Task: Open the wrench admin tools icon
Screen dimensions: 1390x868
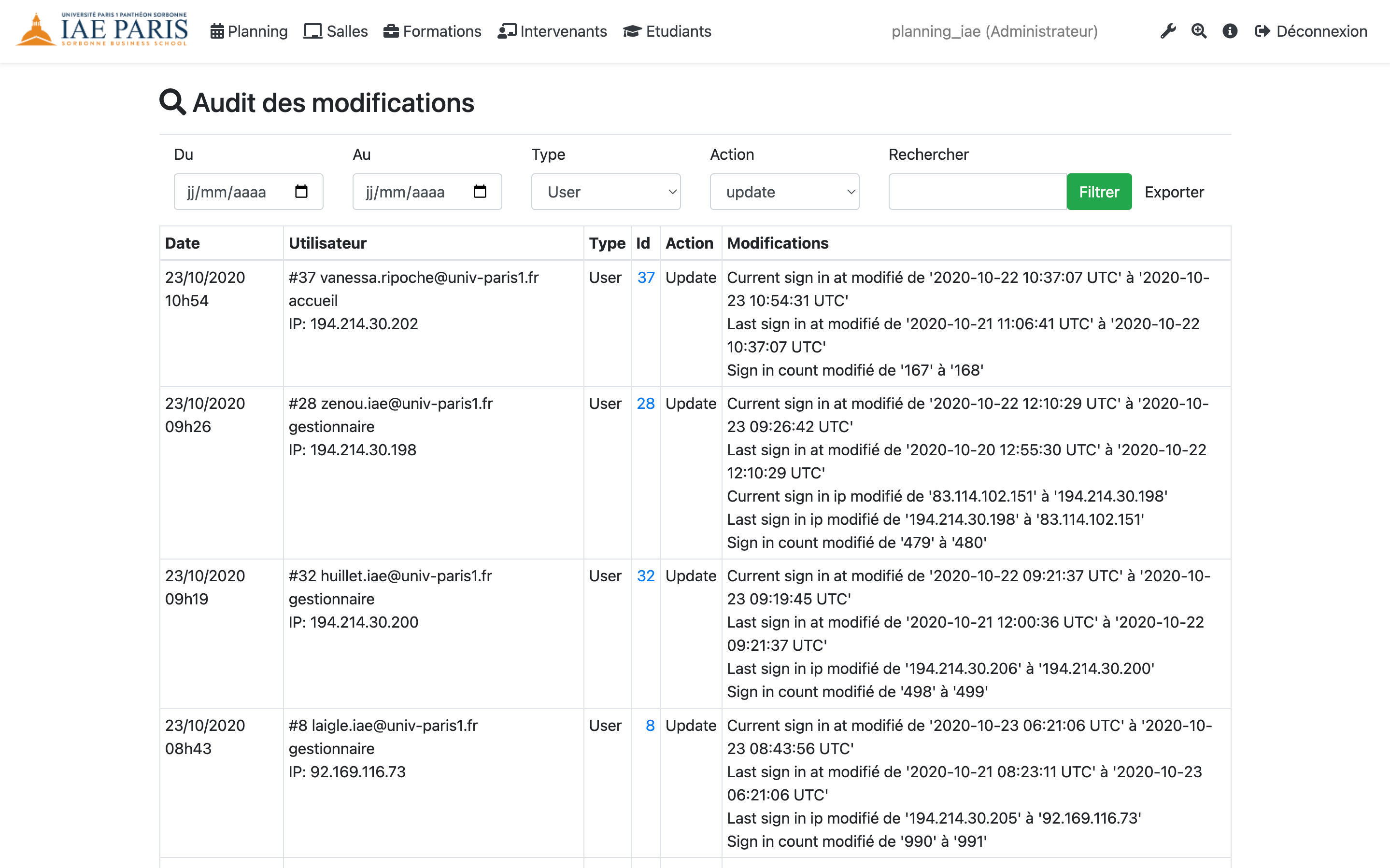Action: click(x=1168, y=31)
